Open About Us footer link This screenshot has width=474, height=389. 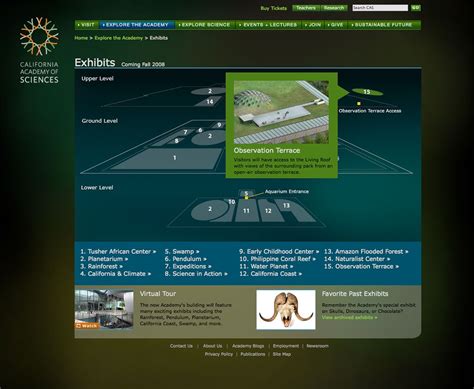(x=212, y=346)
